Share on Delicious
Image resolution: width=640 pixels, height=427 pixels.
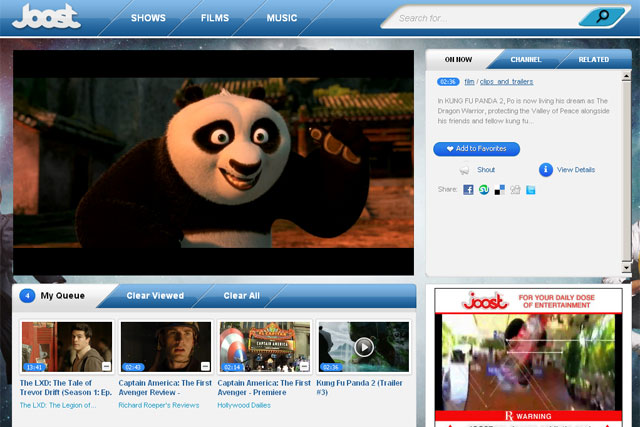point(500,190)
